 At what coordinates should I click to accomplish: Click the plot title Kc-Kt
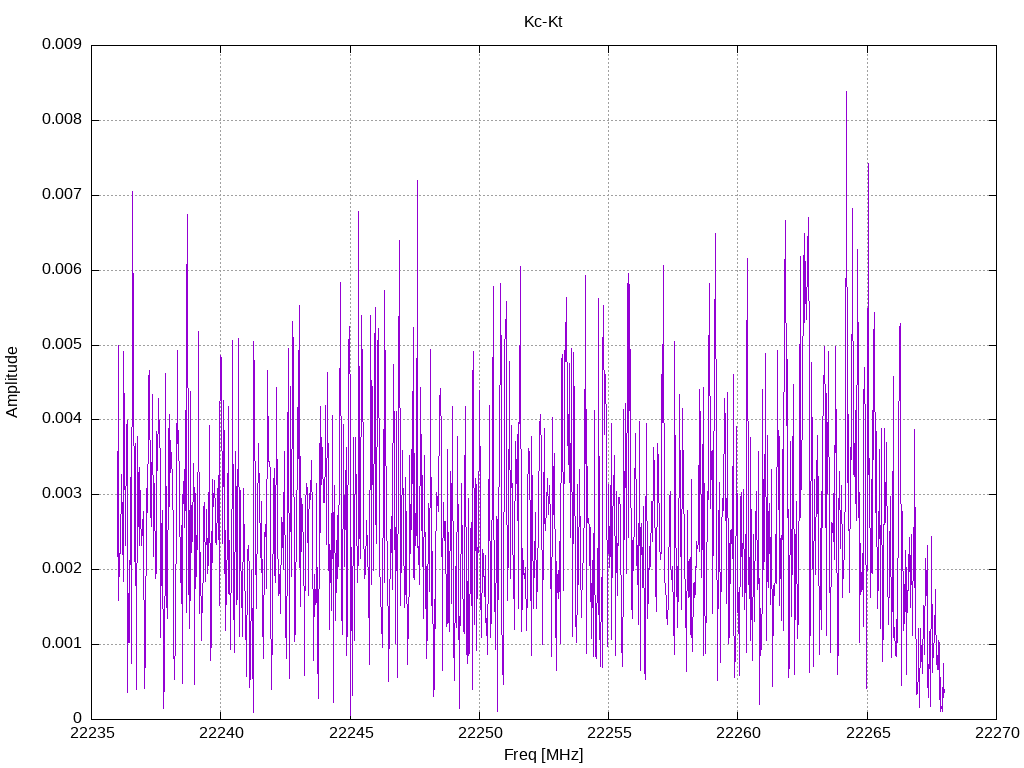point(543,22)
